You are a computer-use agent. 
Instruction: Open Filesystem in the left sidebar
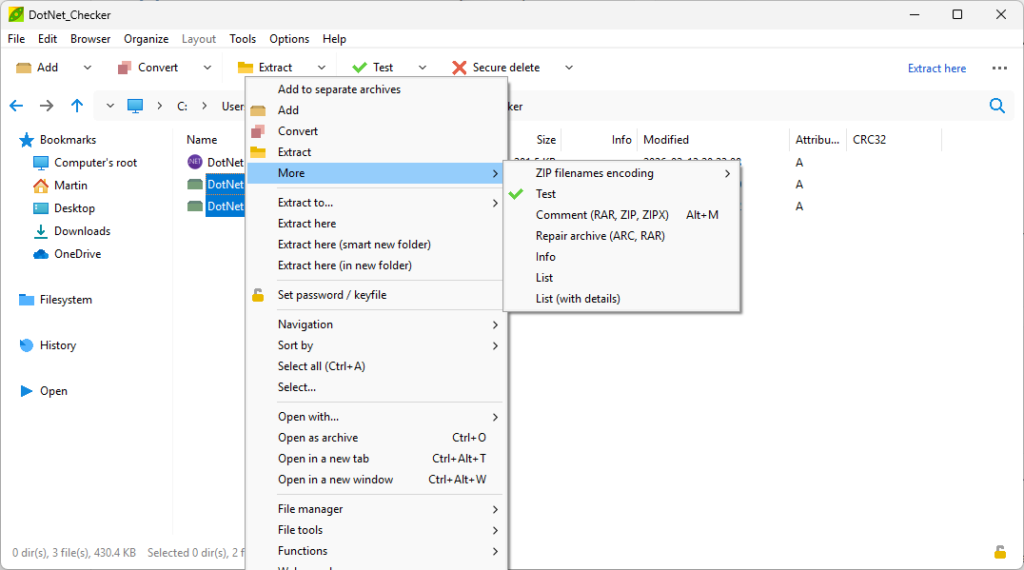65,299
